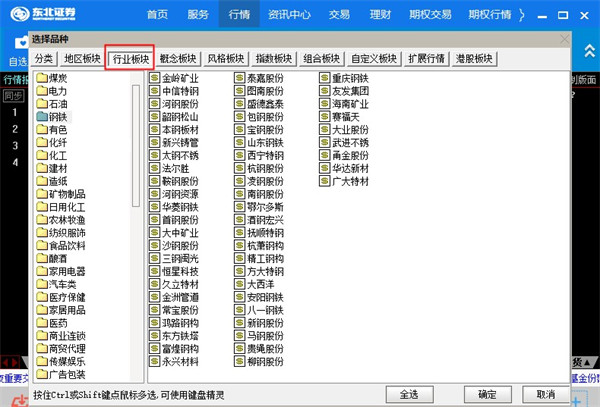Select stock 金岭矿业
The image size is (600, 407).
pyautogui.click(x=180, y=77)
